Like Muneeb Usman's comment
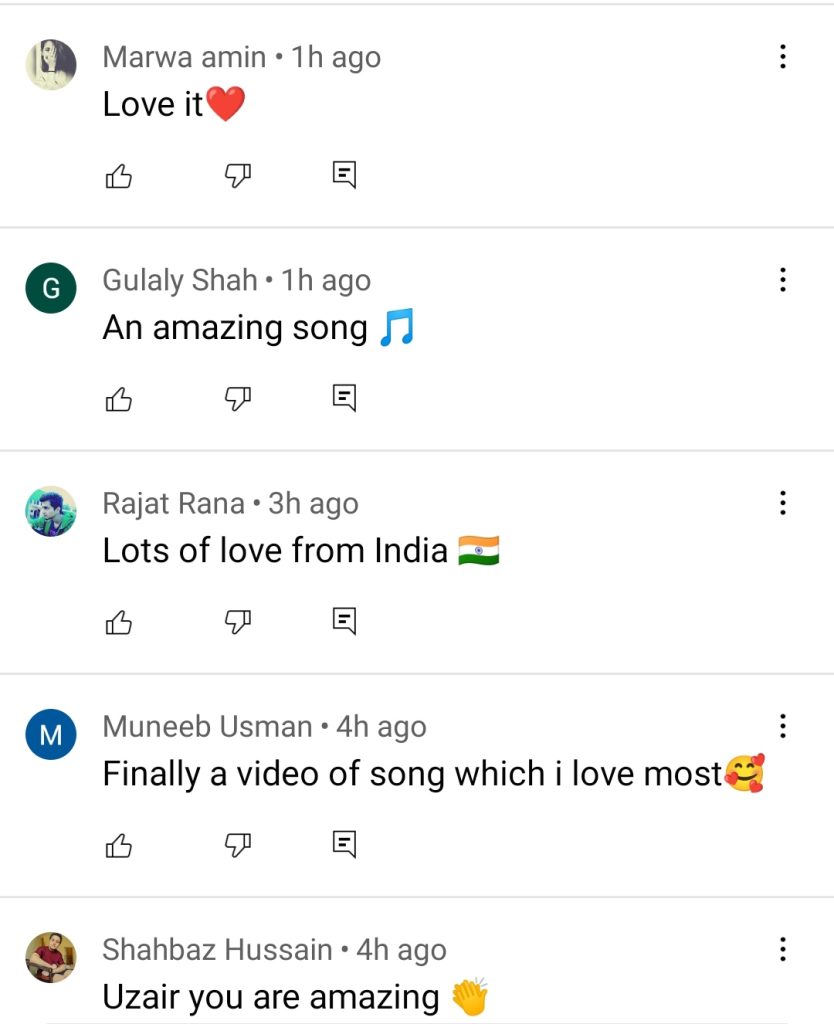The width and height of the screenshot is (834, 1024). pos(119,846)
